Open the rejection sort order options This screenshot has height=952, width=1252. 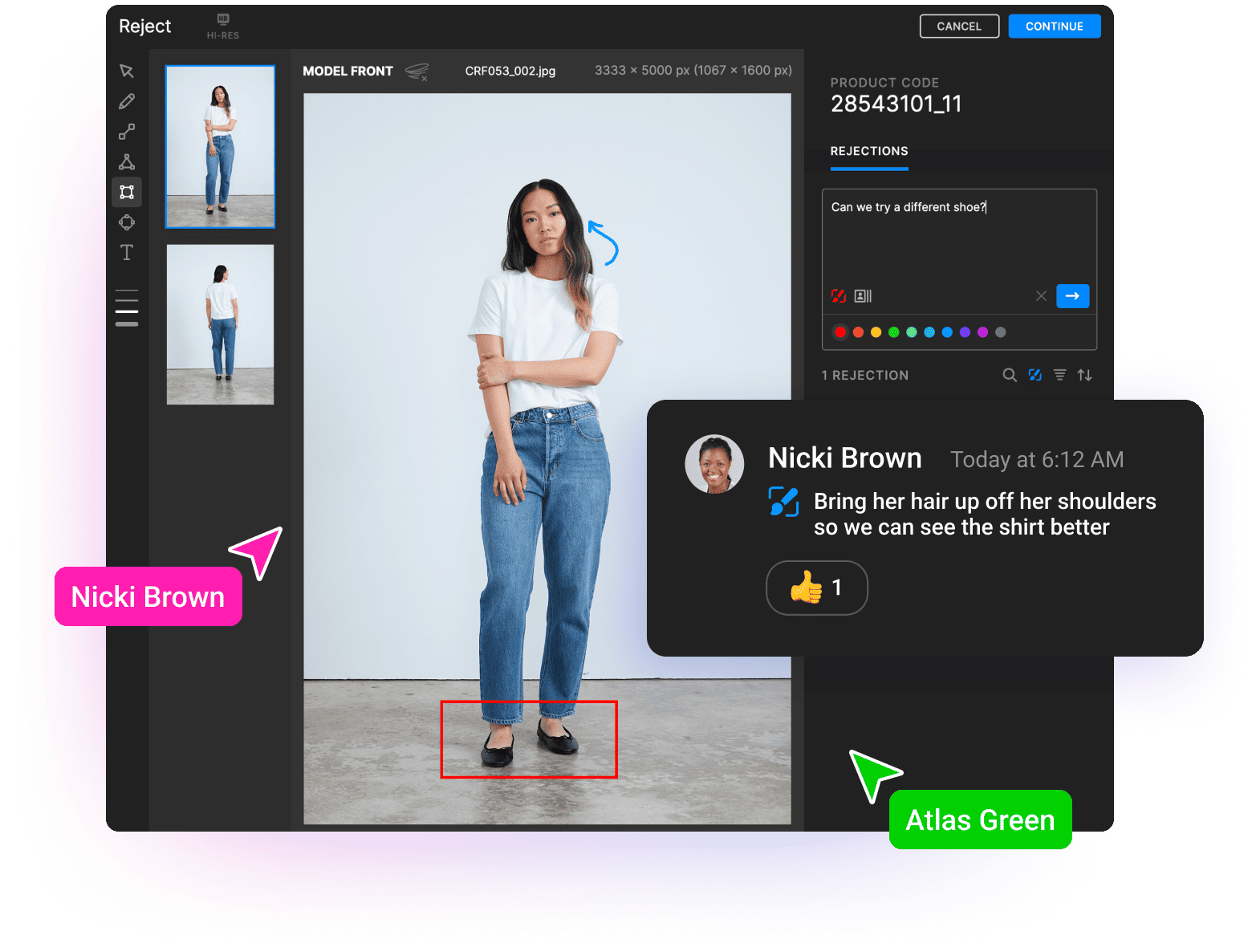(x=1085, y=375)
